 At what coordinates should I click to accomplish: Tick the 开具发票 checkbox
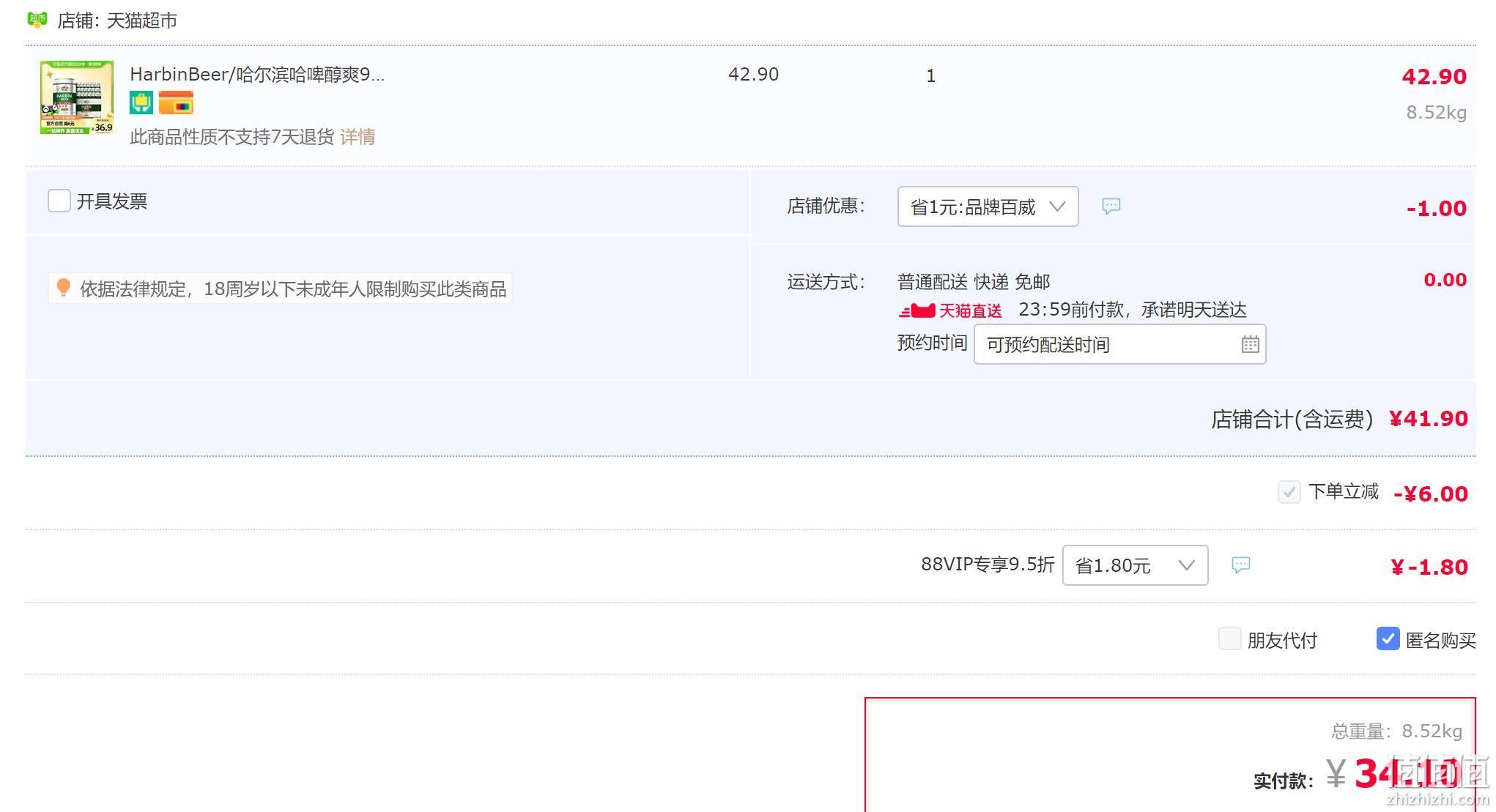pos(59,201)
